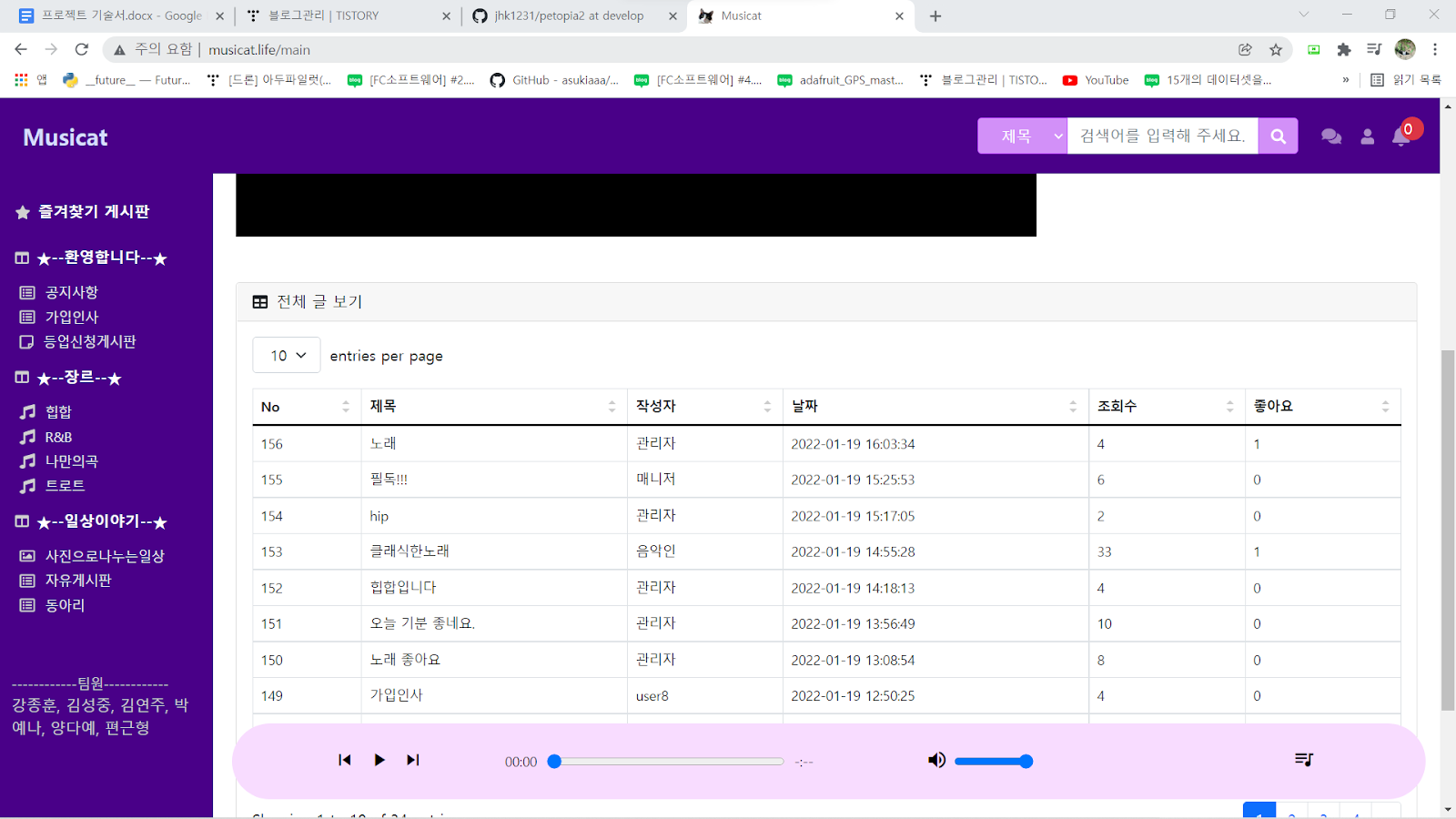1456x819 pixels.
Task: Open post titled 오늘 기분 좋네요.
Action: 422,623
